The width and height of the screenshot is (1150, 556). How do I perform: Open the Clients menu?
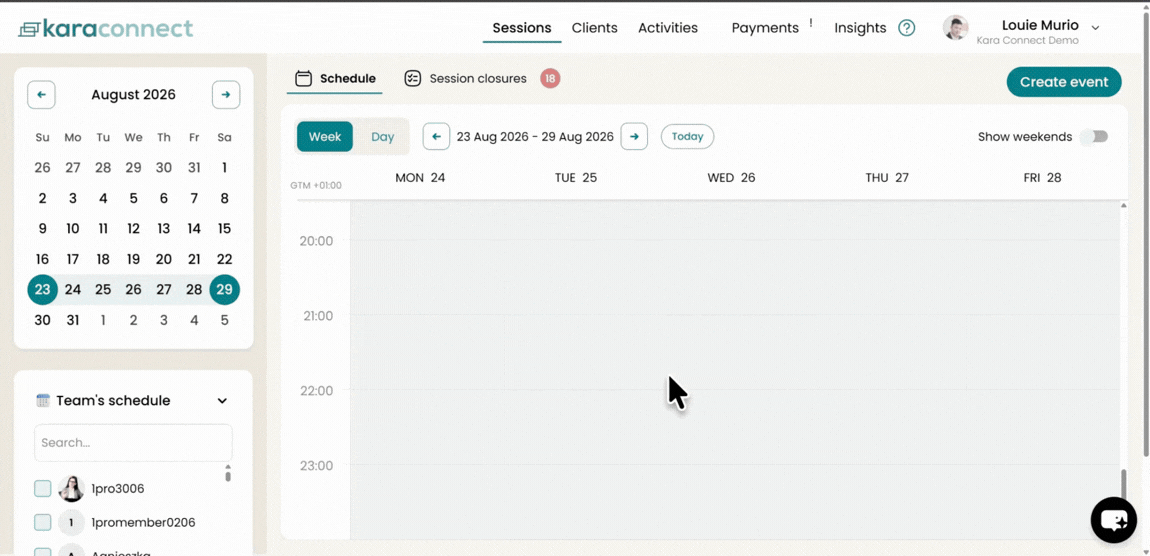tap(595, 28)
